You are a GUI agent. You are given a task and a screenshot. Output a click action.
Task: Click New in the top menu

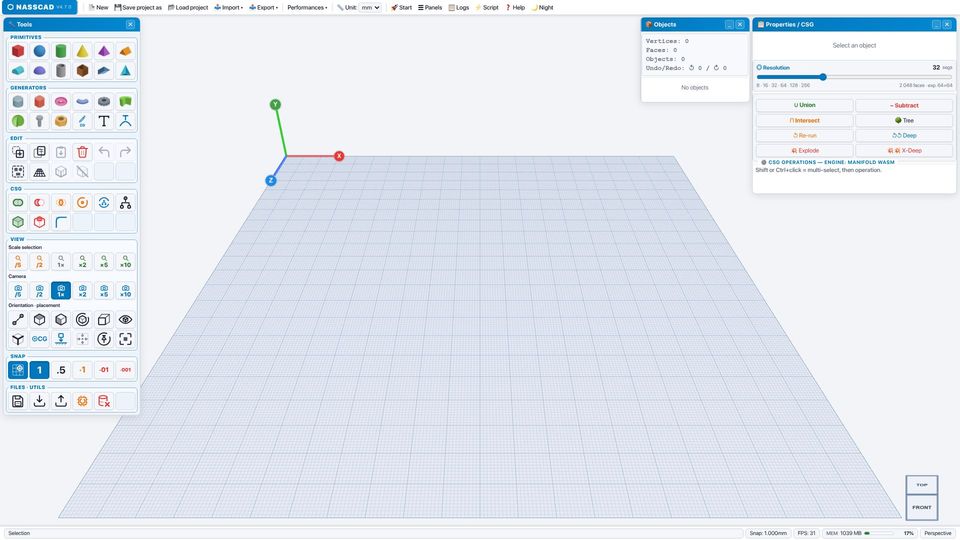coord(99,7)
